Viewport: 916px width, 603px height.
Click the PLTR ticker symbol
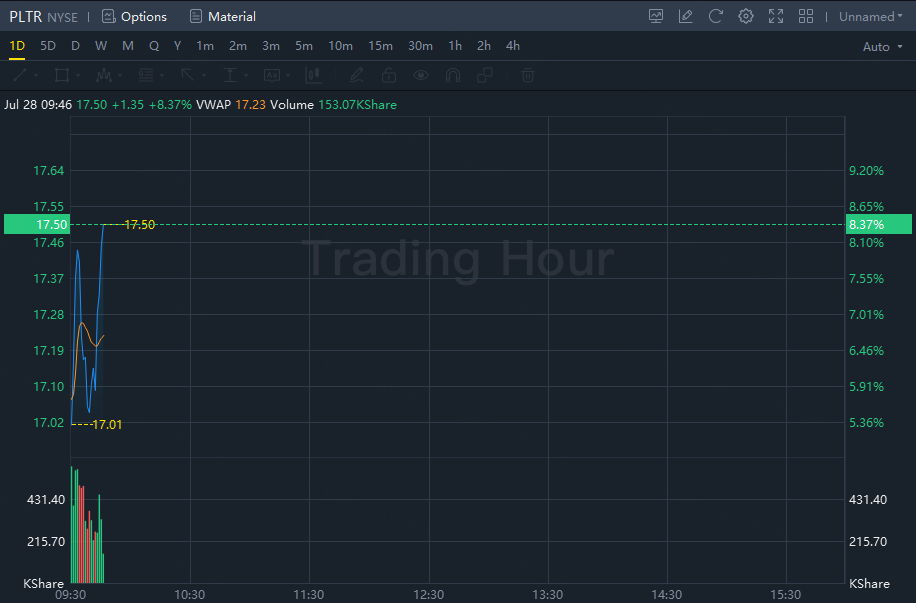pyautogui.click(x=26, y=16)
